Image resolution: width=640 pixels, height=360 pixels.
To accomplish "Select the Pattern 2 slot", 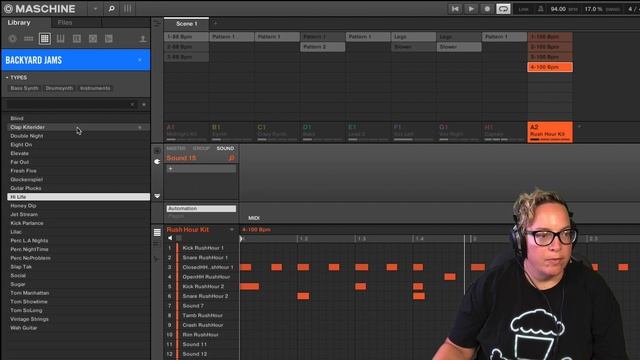I will click(323, 47).
